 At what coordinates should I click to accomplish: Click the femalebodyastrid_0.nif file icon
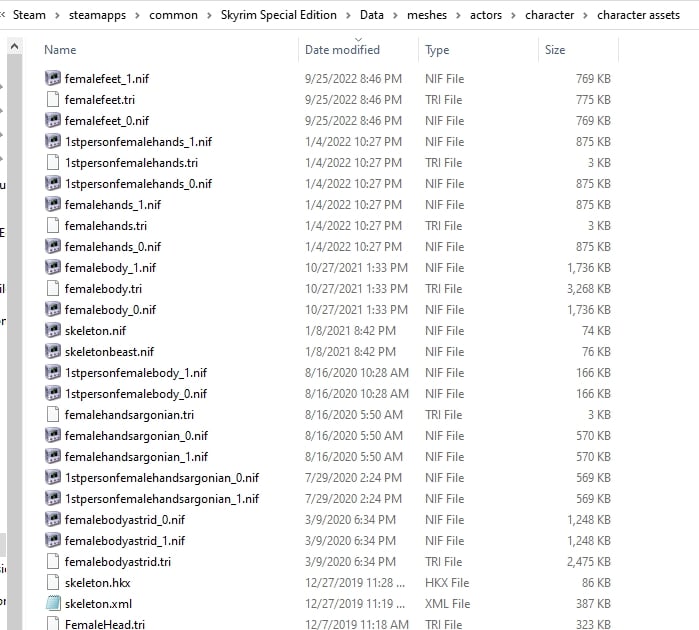(53, 519)
